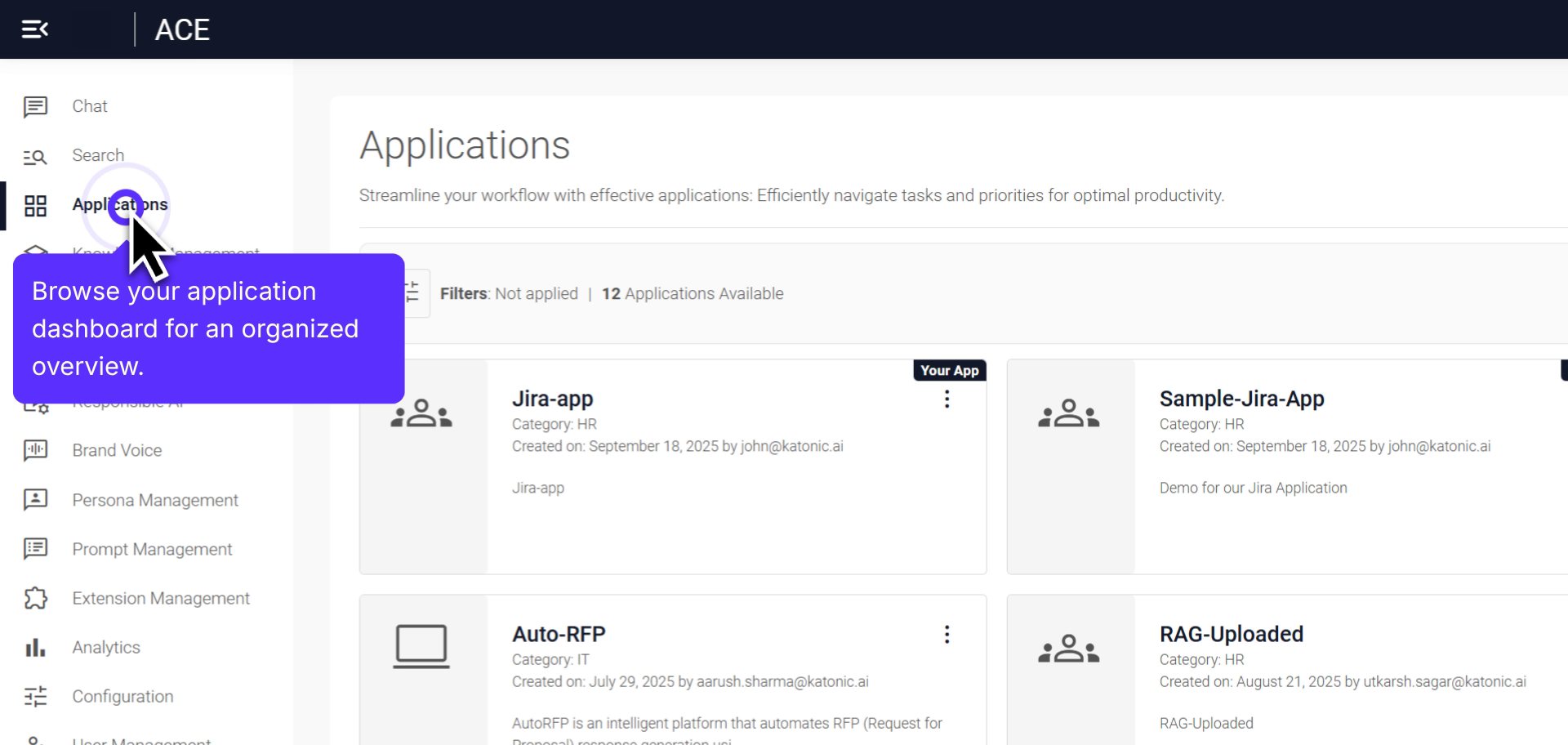Open the Analytics bar-chart icon
This screenshot has height=745, width=1568.
tap(35, 647)
